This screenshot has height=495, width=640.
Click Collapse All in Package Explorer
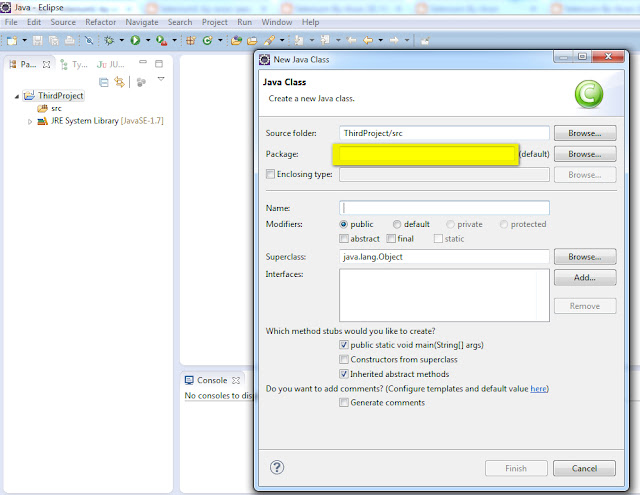pyautogui.click(x=104, y=82)
